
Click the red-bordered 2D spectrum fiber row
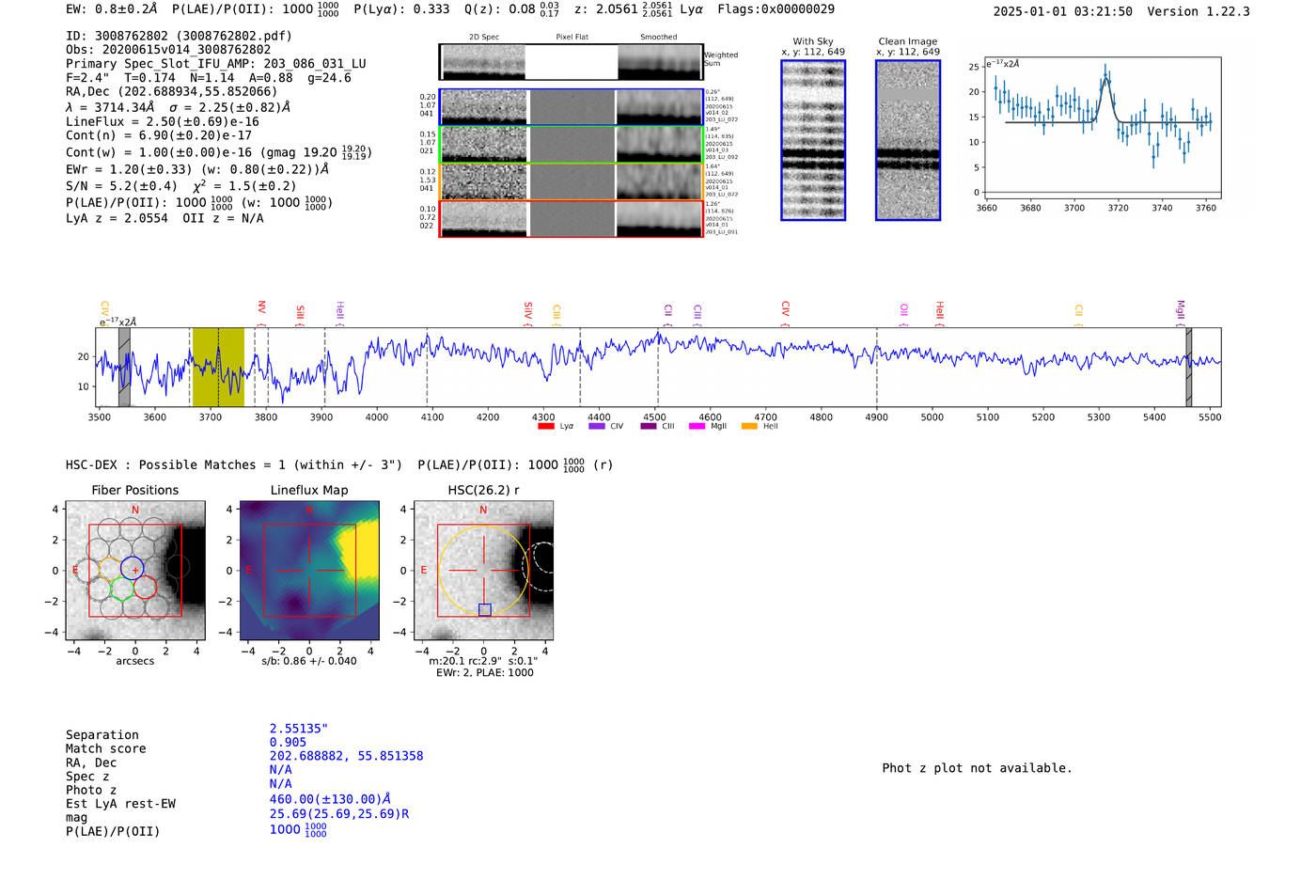coord(572,219)
